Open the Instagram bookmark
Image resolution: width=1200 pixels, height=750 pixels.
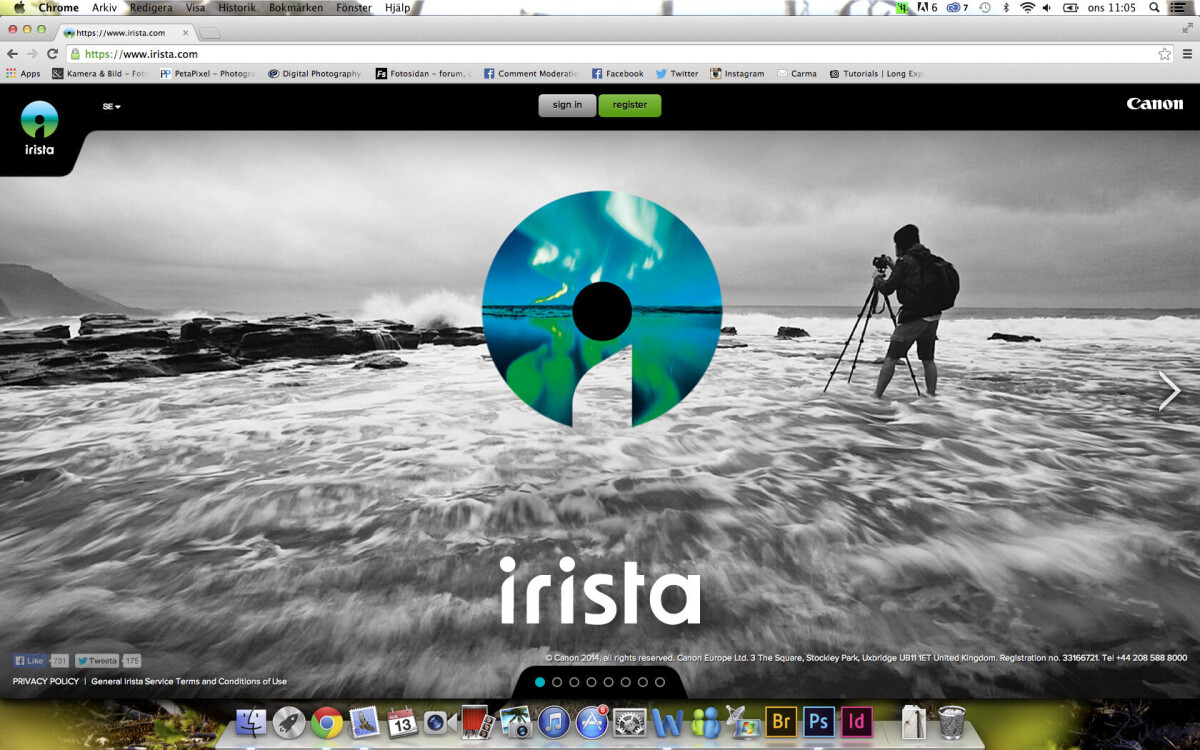(737, 74)
